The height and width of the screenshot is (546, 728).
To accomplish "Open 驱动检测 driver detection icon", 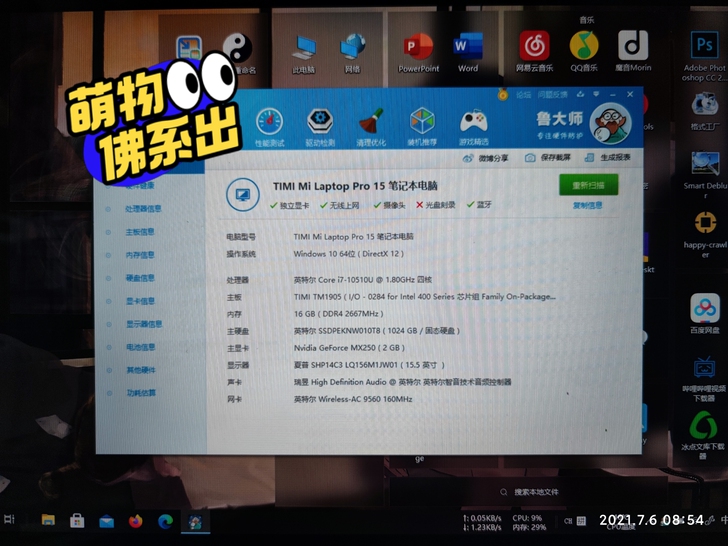I will tap(320, 127).
